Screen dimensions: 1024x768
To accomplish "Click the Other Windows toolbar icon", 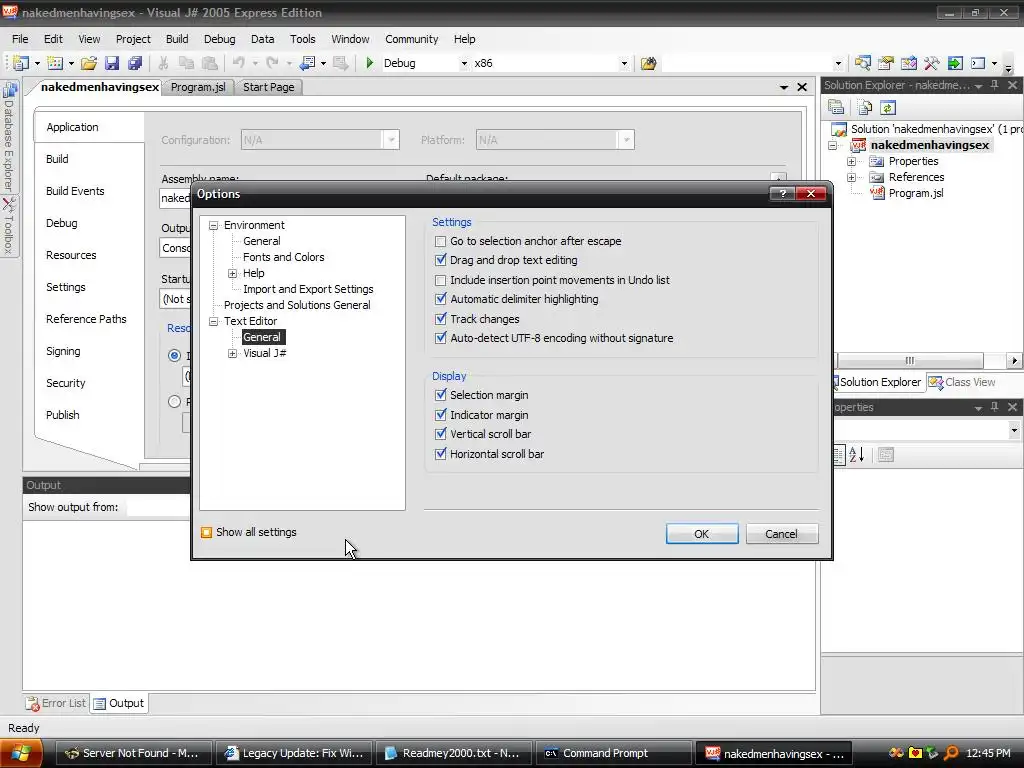I will (x=978, y=63).
